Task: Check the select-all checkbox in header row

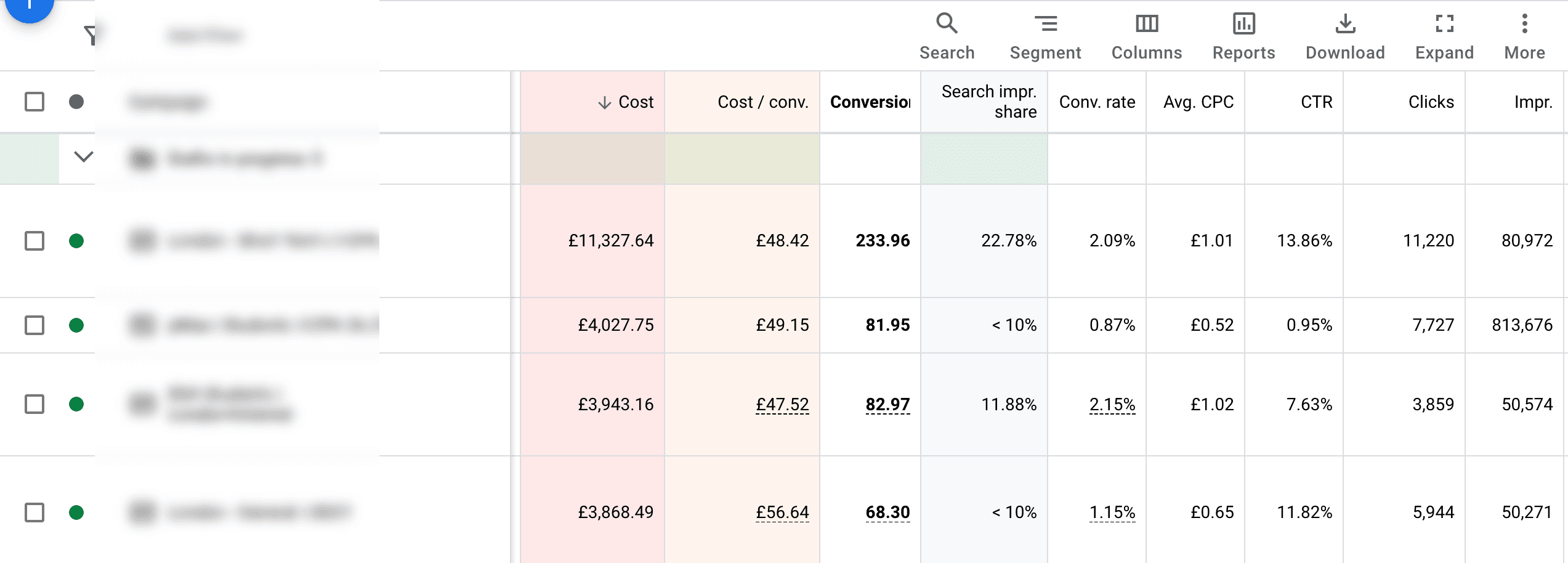Action: click(x=34, y=101)
